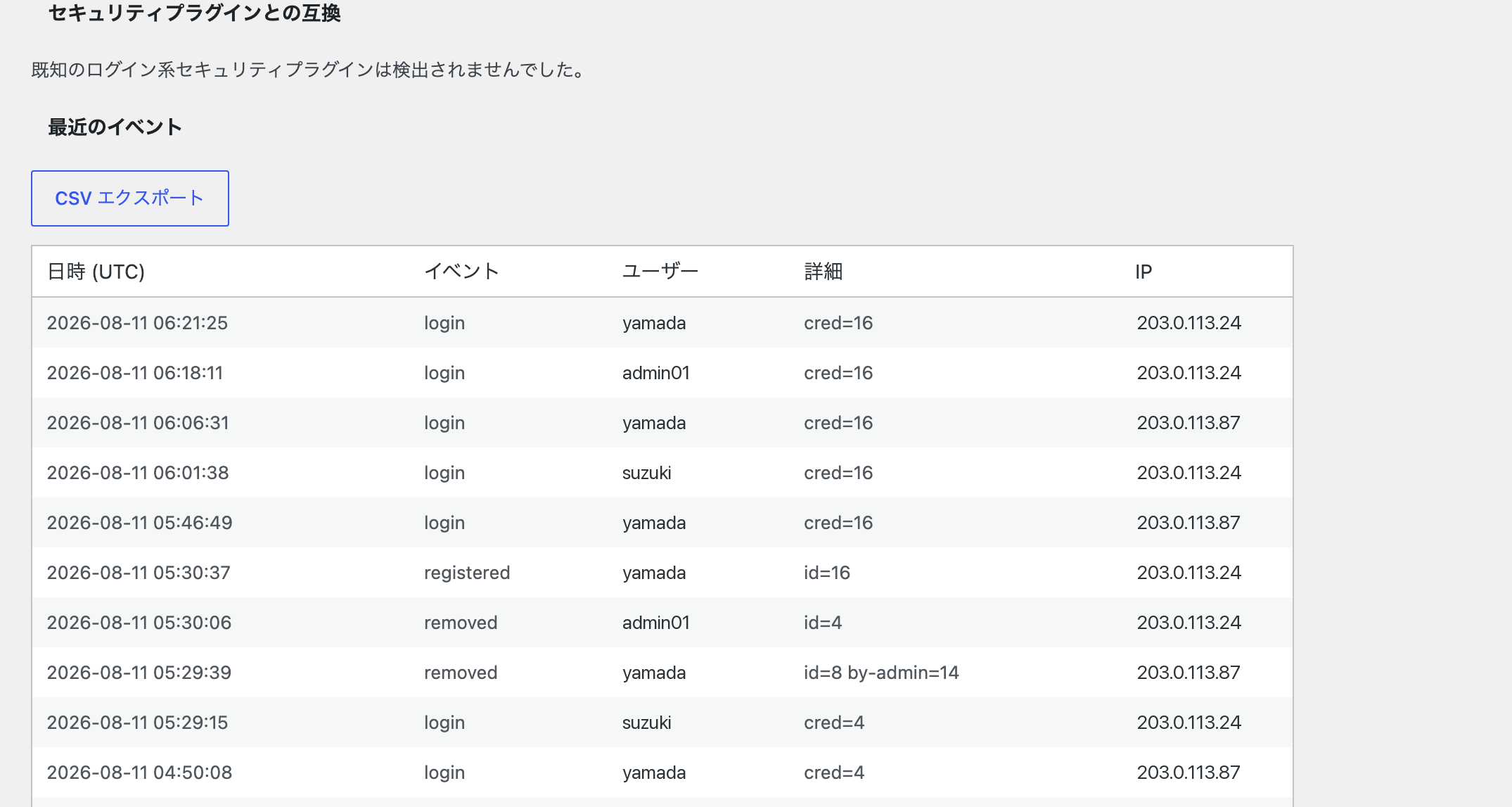Viewport: 1512px width, 807px height.
Task: Click IP 203.0.113.87 in the 05:29:39 row
Action: tap(1189, 673)
